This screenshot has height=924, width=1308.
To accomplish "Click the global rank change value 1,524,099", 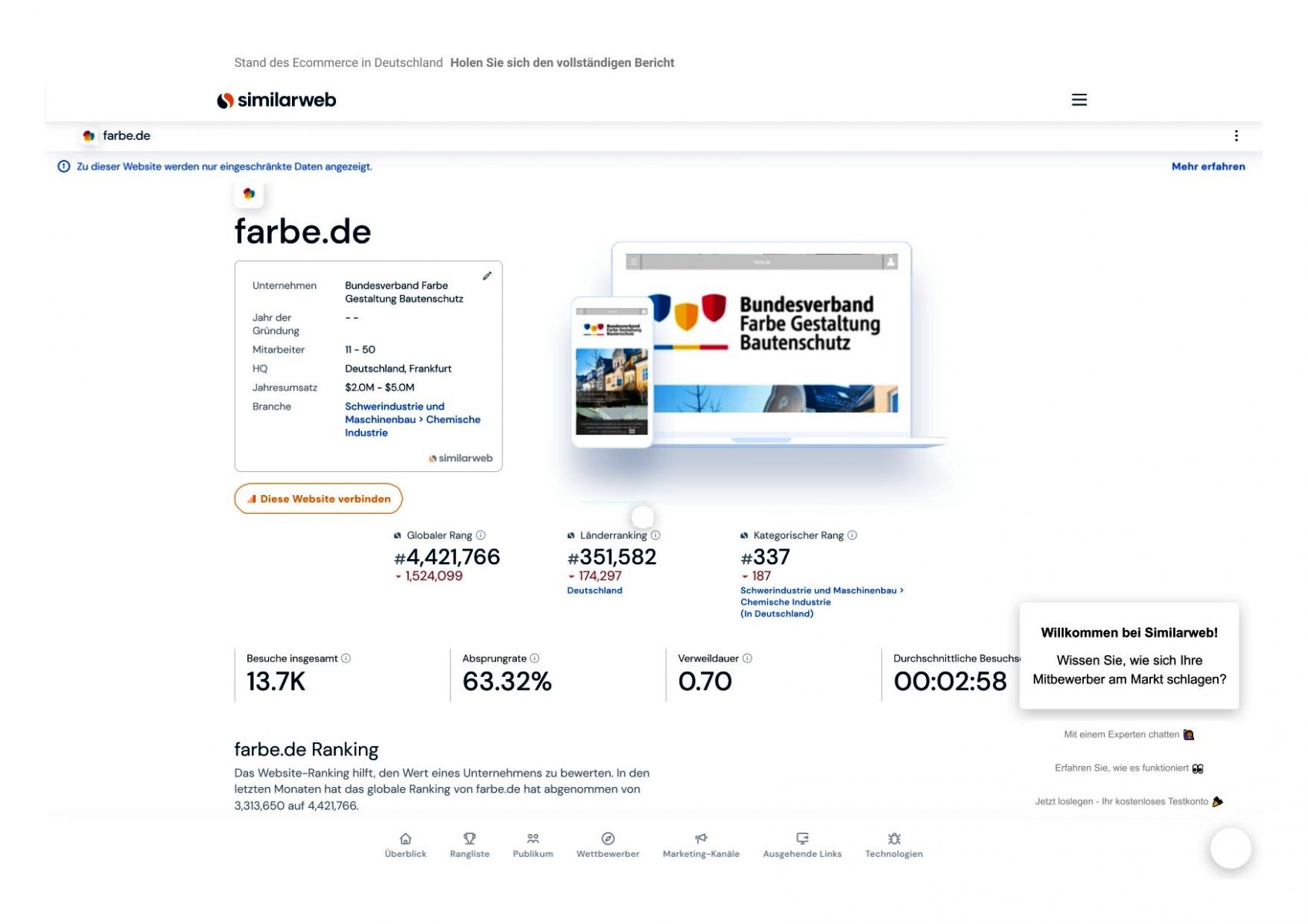I will coord(434,576).
